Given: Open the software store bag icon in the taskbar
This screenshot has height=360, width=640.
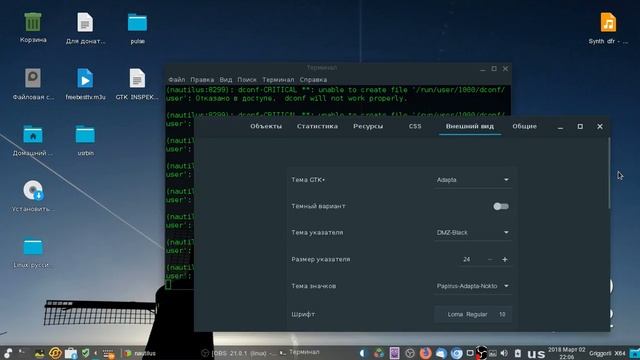Looking at the screenshot, I should pos(71,353).
